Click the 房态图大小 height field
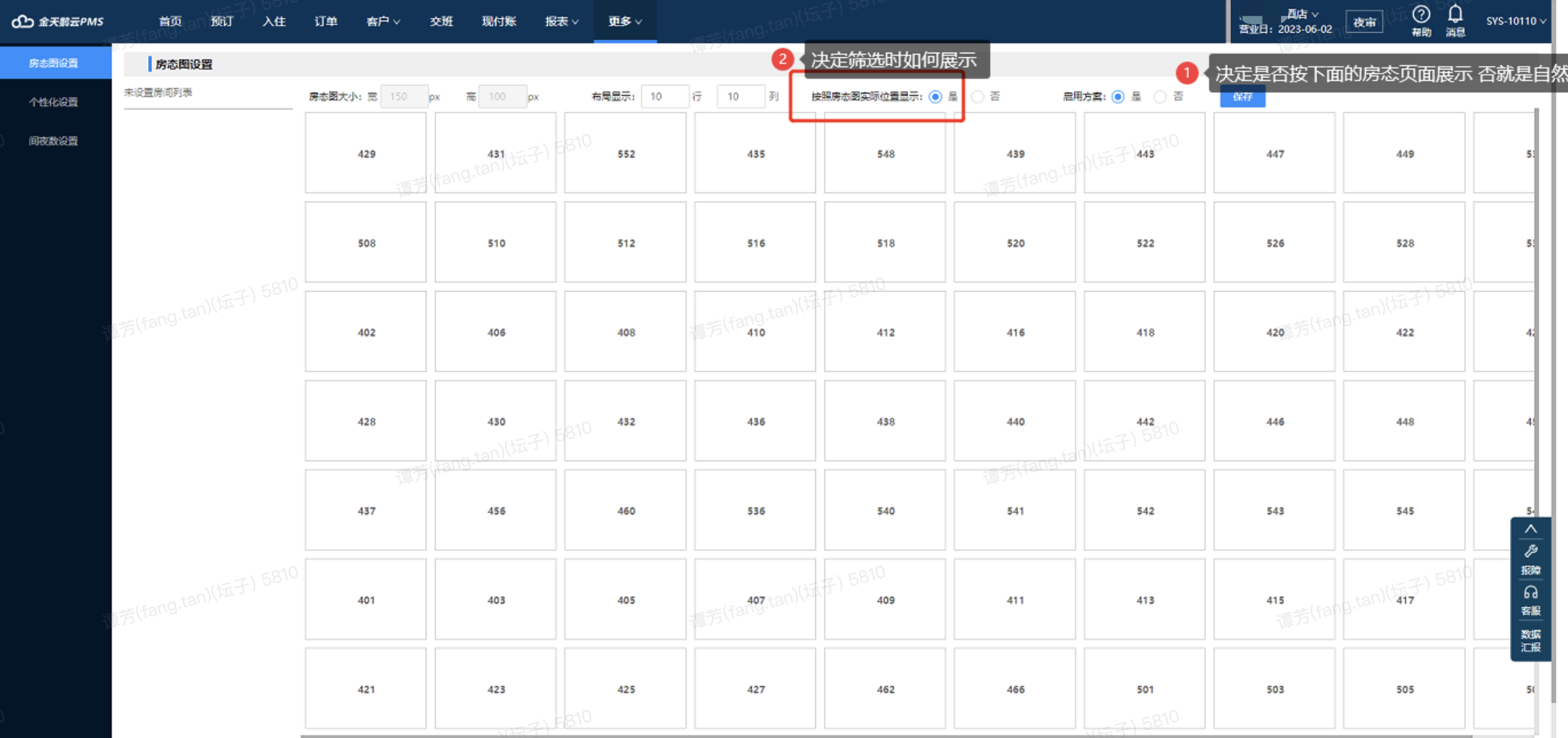The height and width of the screenshot is (738, 1568). pyautogui.click(x=502, y=97)
